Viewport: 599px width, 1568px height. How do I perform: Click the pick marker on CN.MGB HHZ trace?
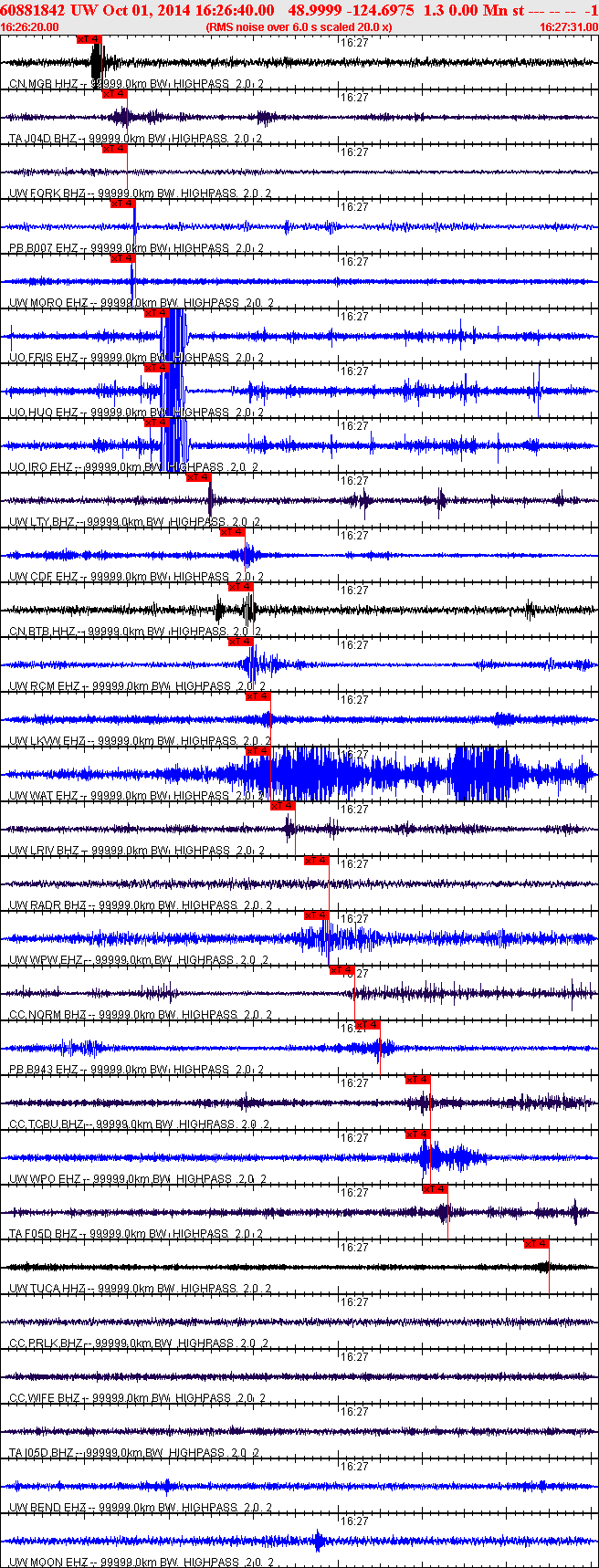(89, 39)
